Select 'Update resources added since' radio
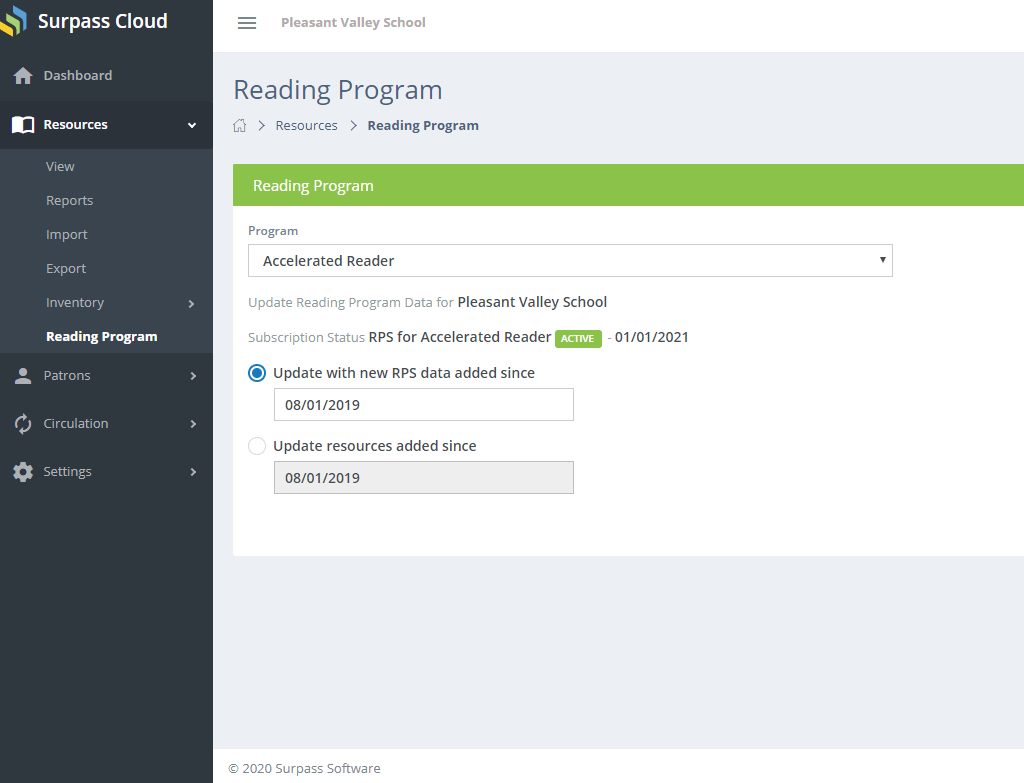 click(x=257, y=446)
